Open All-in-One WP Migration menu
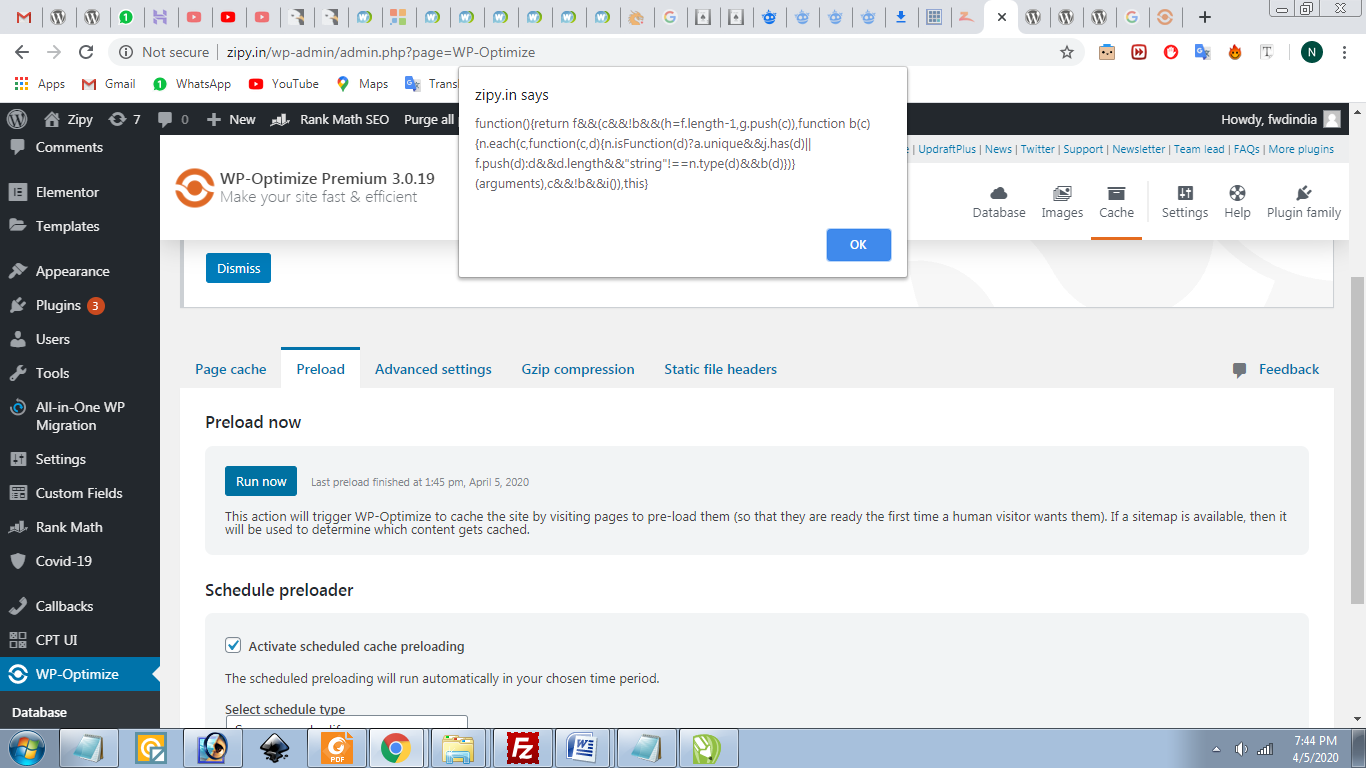The height and width of the screenshot is (768, 1366). 80,416
